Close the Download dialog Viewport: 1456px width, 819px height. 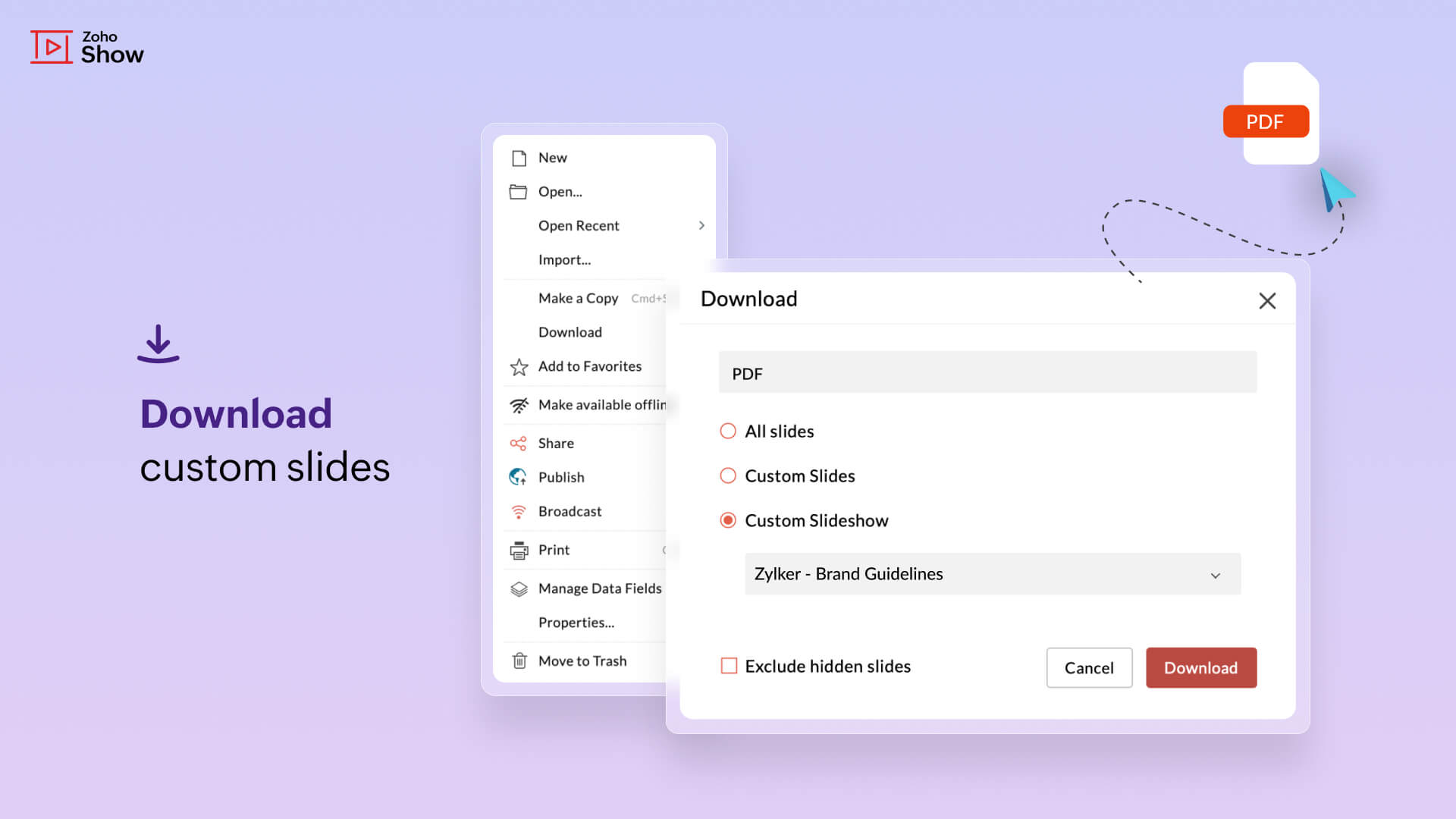pyautogui.click(x=1267, y=300)
